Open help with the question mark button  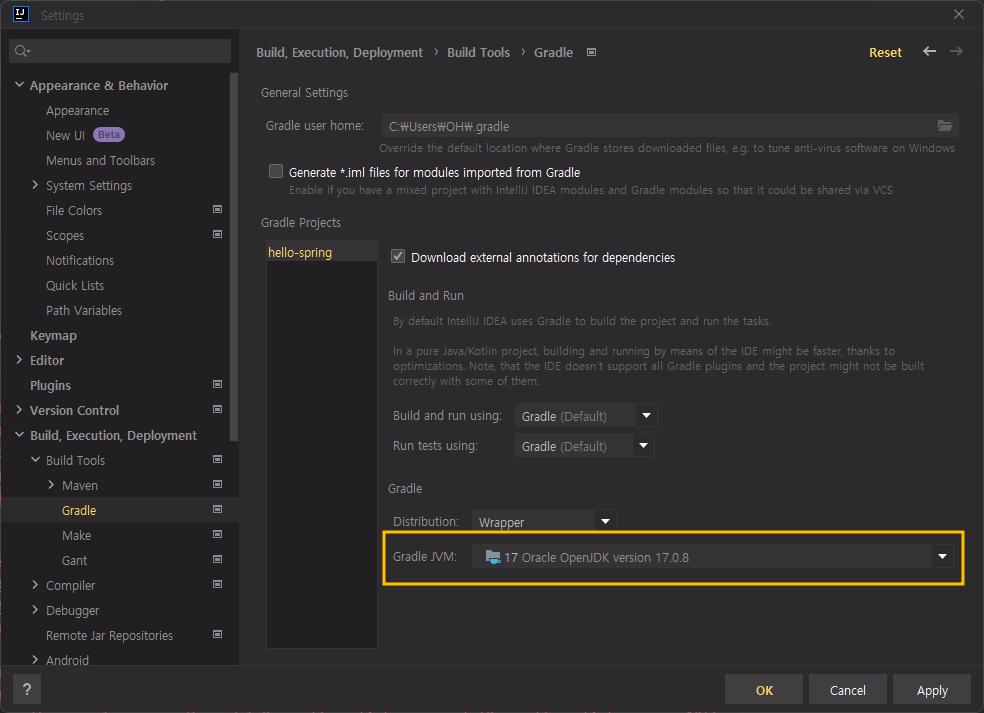tap(27, 690)
